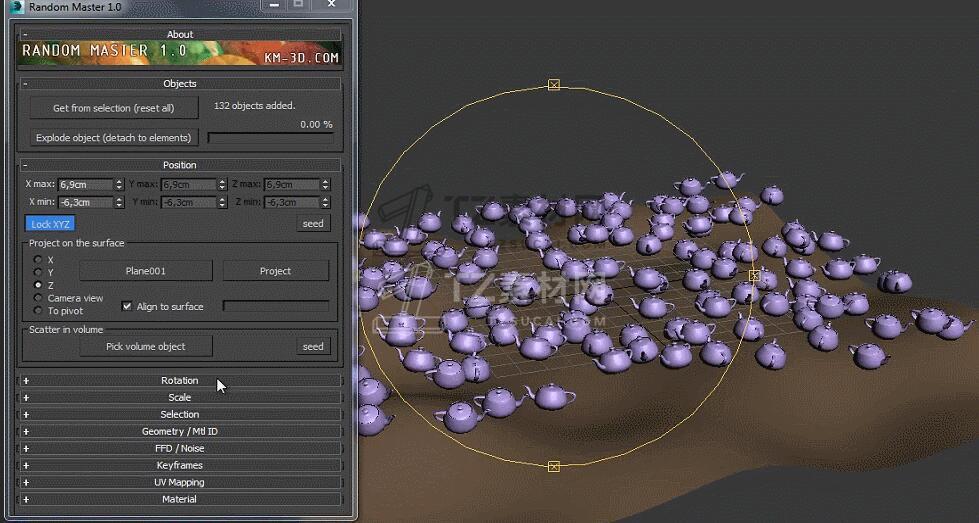Image resolution: width=979 pixels, height=523 pixels.
Task: Click the X max value input field
Action: (x=85, y=185)
